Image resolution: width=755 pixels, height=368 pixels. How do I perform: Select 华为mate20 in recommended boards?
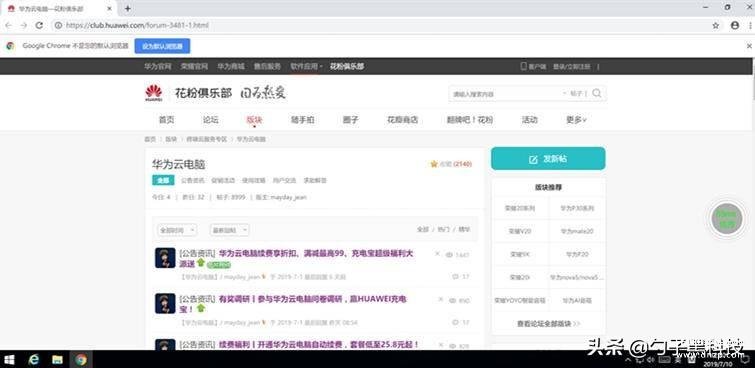(x=577, y=231)
